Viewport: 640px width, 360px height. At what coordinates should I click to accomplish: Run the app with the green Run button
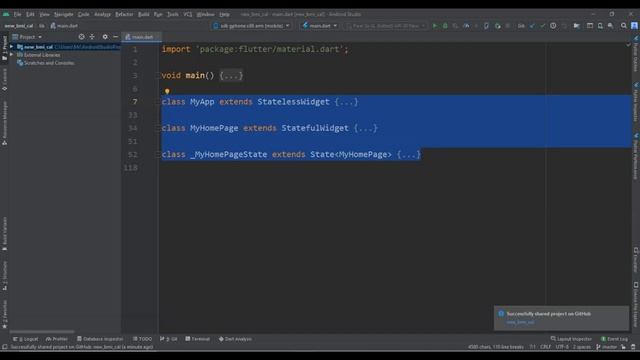point(435,26)
